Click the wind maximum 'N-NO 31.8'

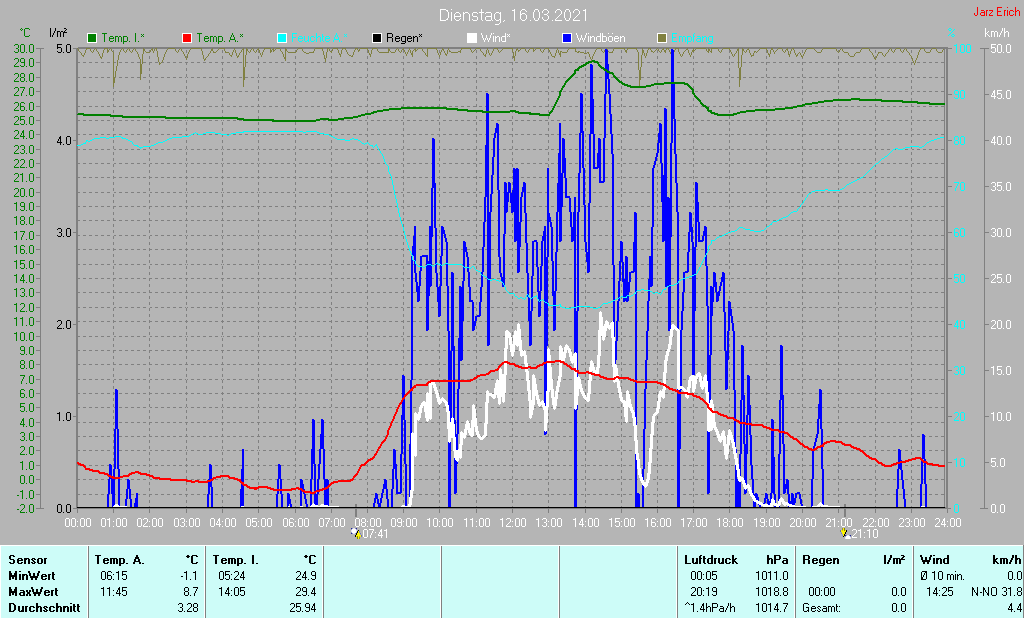coord(997,592)
